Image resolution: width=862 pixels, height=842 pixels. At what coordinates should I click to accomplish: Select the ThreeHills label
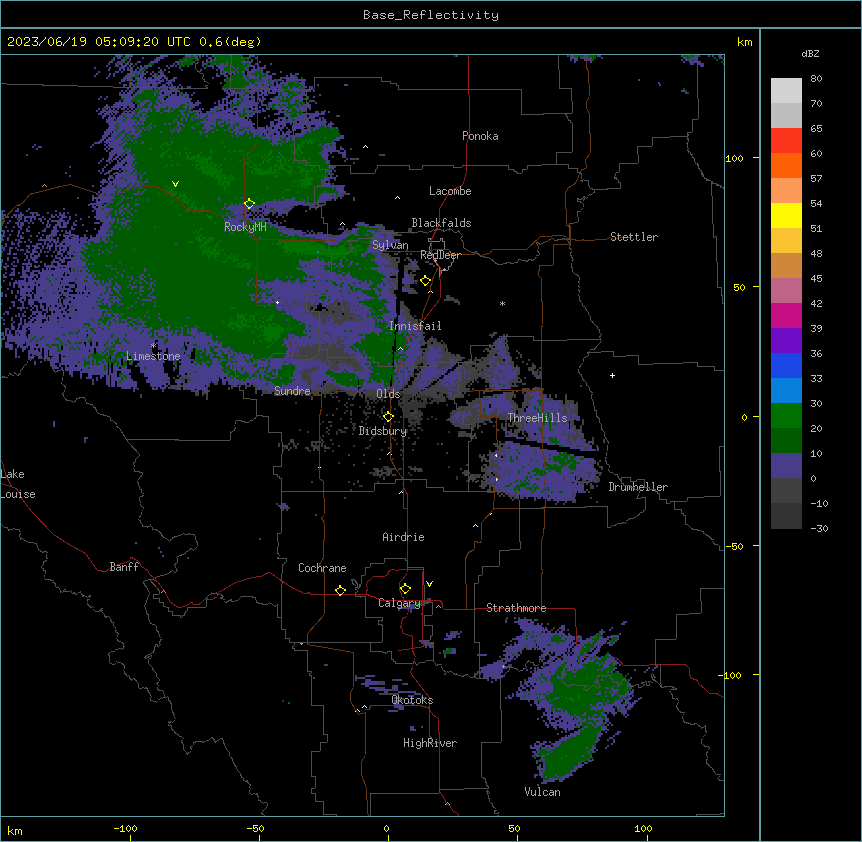(537, 418)
